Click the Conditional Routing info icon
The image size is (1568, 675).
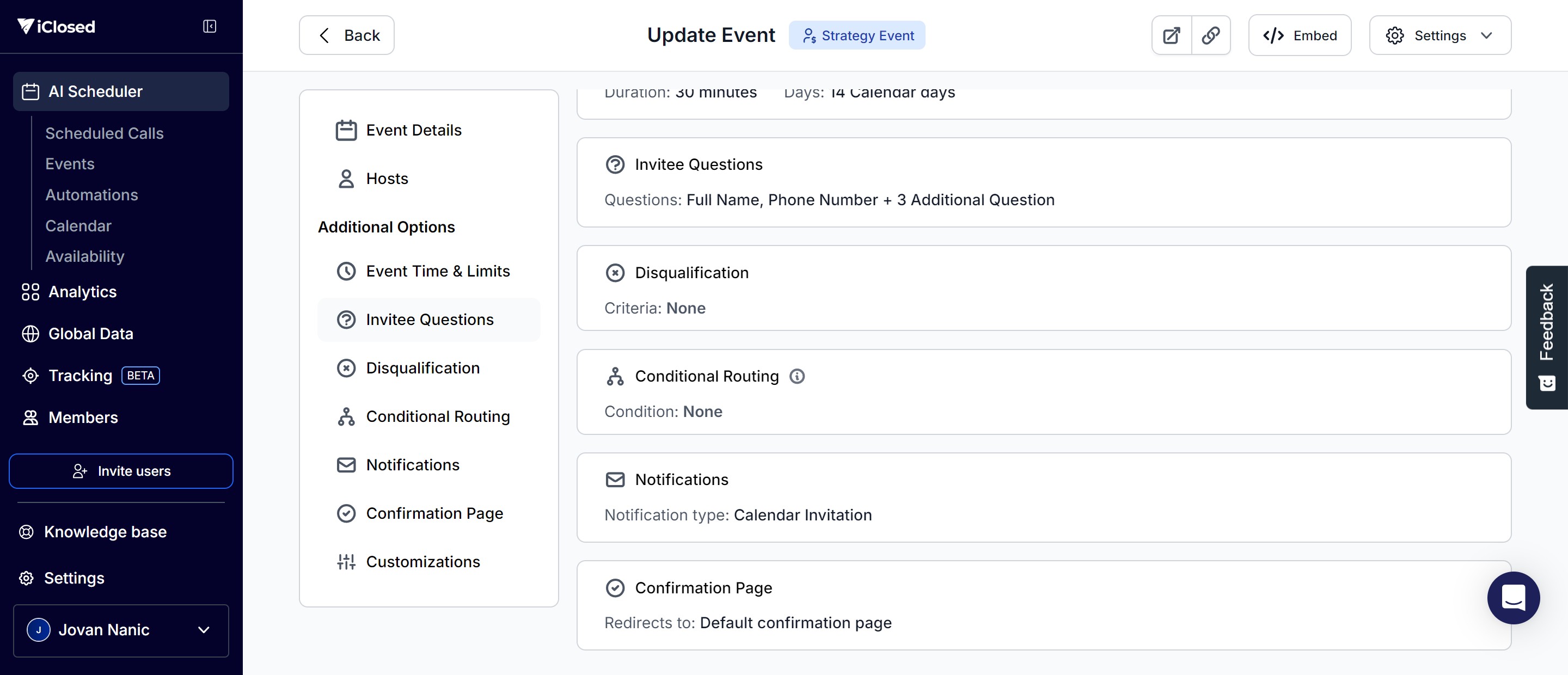point(797,376)
